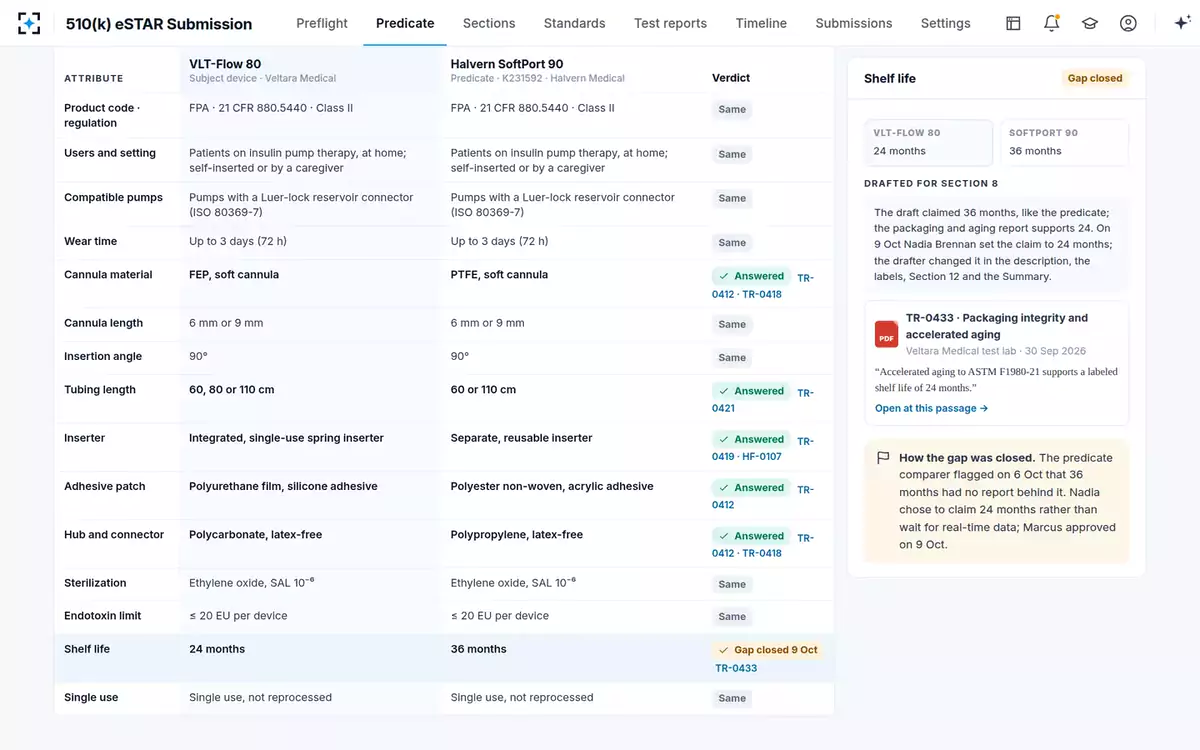
Task: Click the flag icon in gap note
Action: coord(883,458)
